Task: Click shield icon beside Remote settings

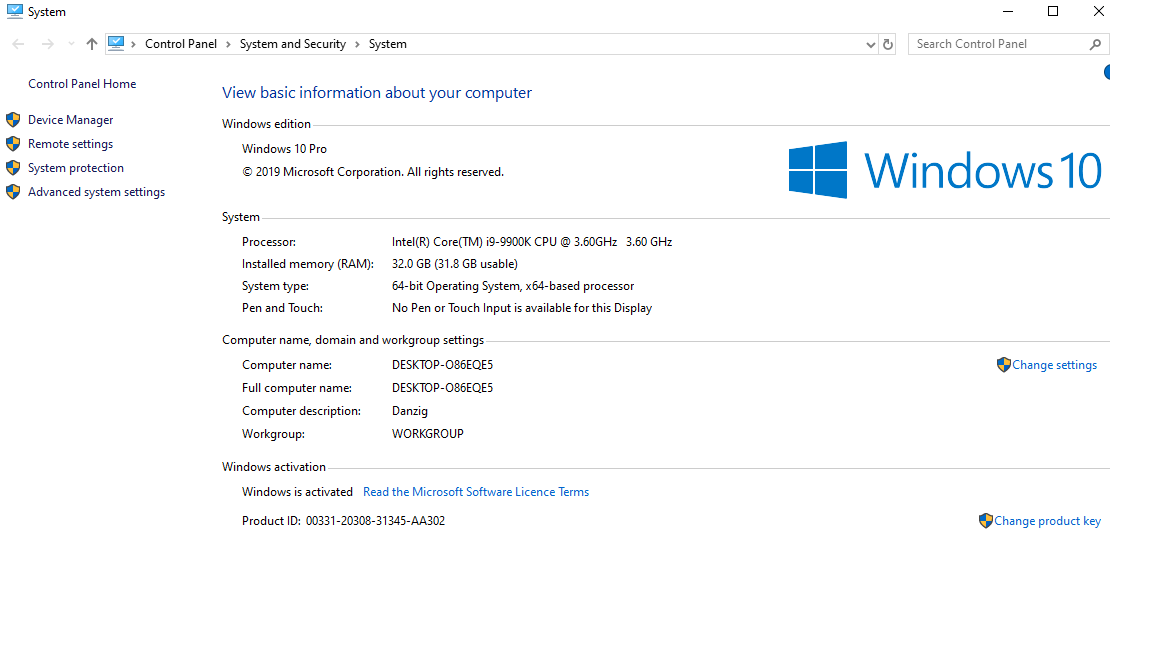Action: (13, 143)
